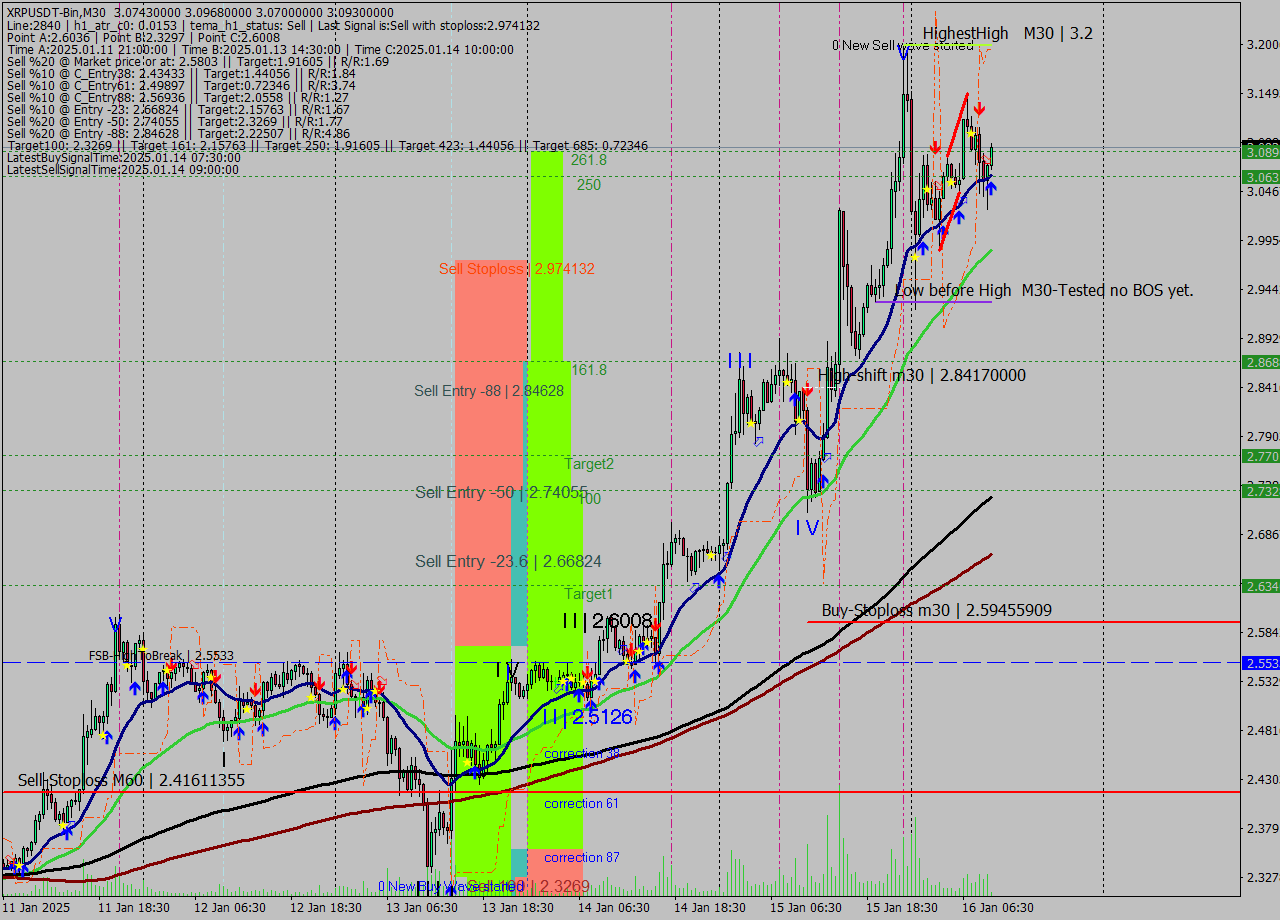The height and width of the screenshot is (920, 1280).
Task: Click the 2.770 price tag on axis
Action: (1260, 456)
